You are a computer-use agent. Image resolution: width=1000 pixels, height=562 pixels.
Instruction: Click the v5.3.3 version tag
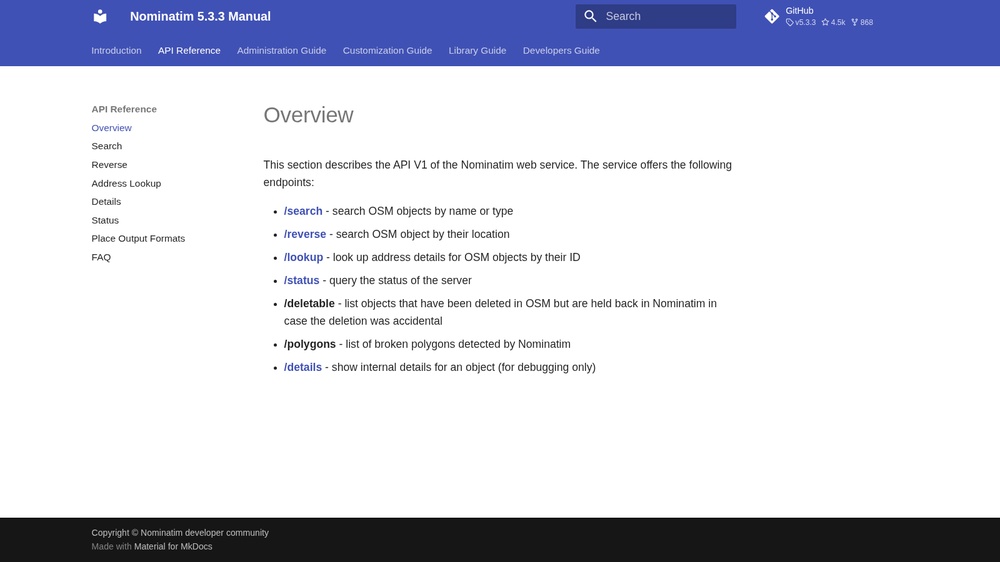point(801,22)
